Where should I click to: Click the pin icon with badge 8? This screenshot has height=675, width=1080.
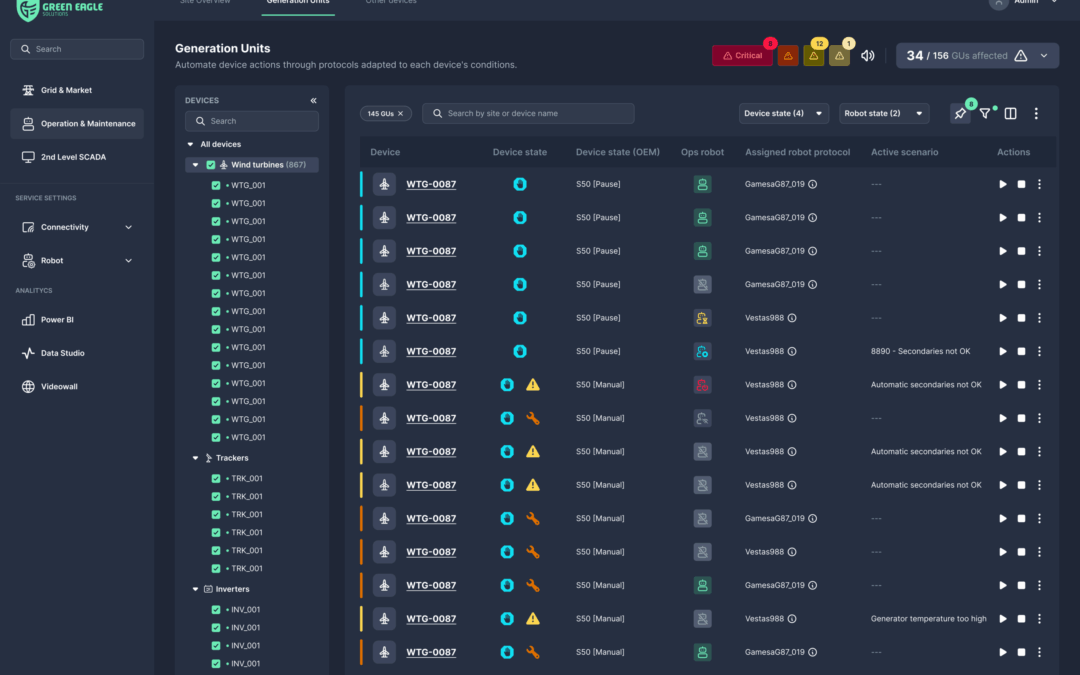960,114
